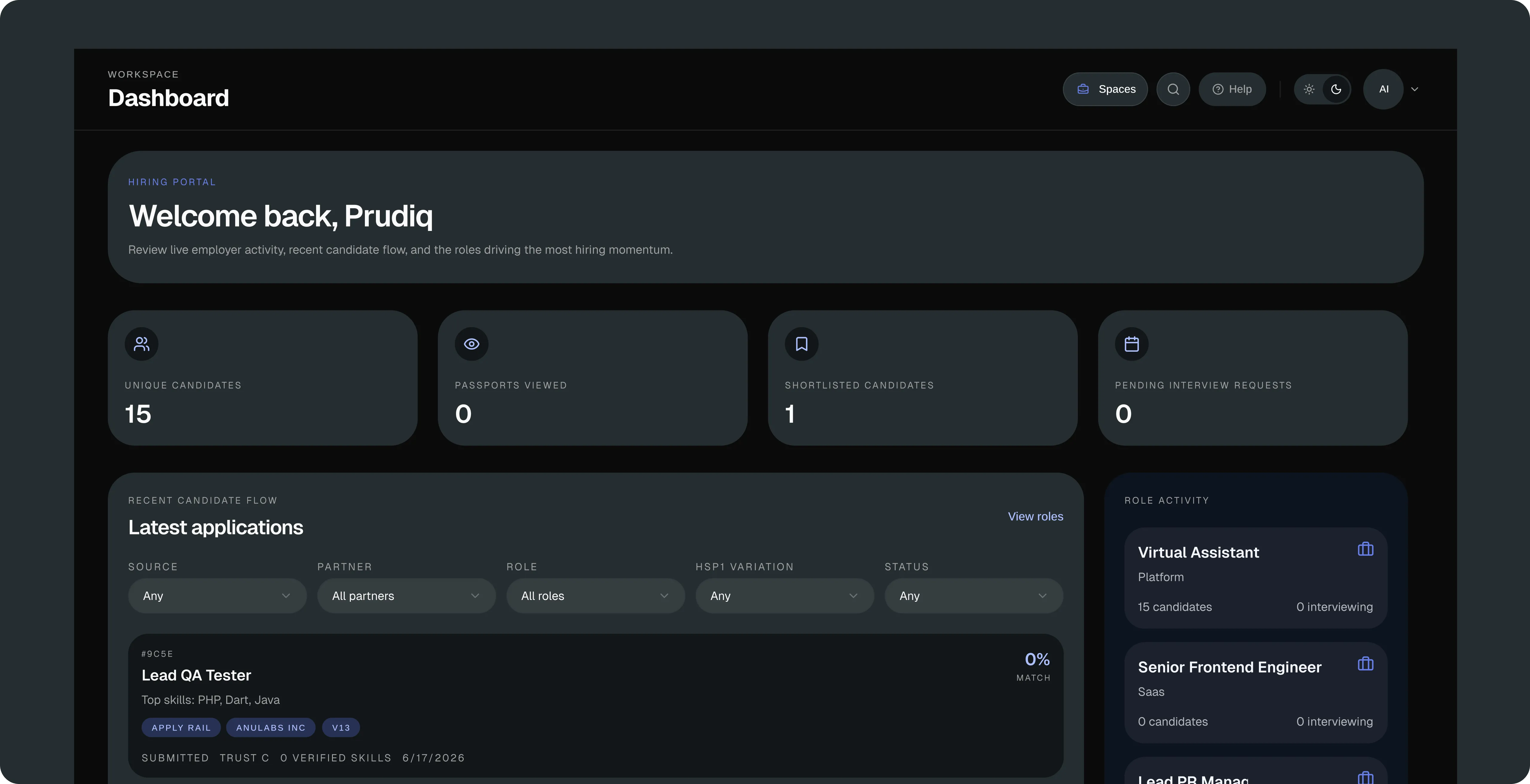1530x784 pixels.
Task: Open the Source filter dropdown
Action: point(217,596)
